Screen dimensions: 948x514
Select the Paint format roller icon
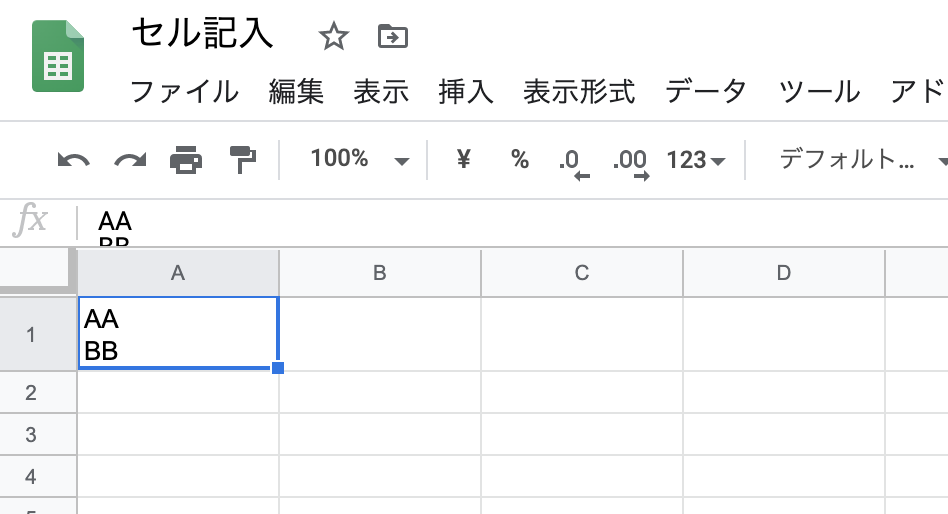pyautogui.click(x=242, y=160)
